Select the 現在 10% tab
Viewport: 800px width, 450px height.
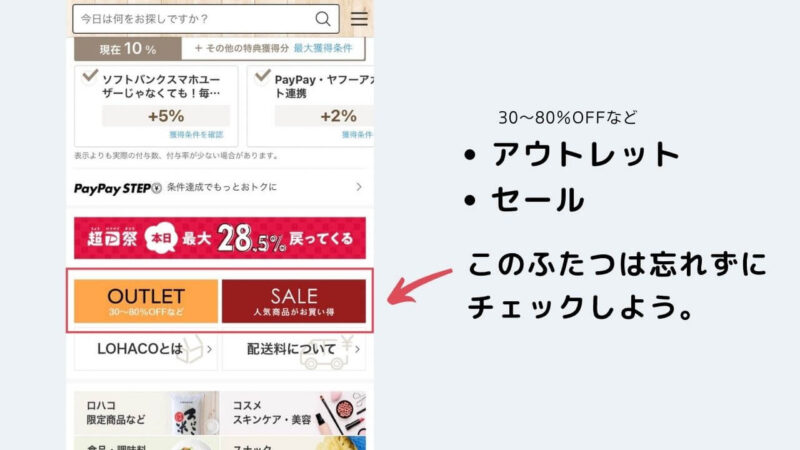click(x=128, y=49)
